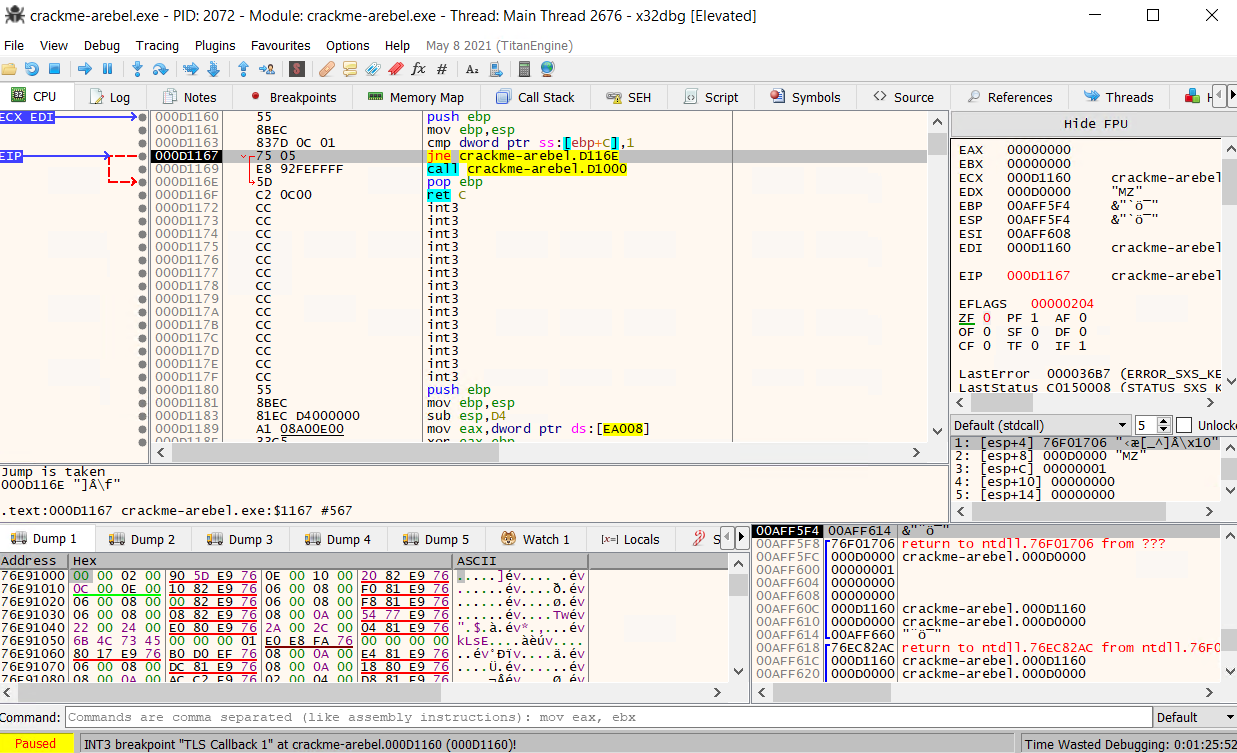Toggle the CF flag value
This screenshot has height=753, width=1237.
(986, 346)
